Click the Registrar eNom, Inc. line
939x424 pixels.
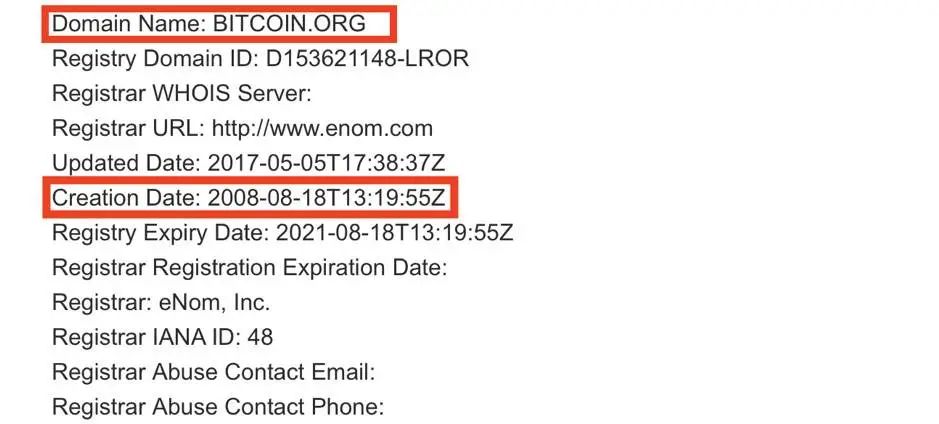click(x=161, y=302)
